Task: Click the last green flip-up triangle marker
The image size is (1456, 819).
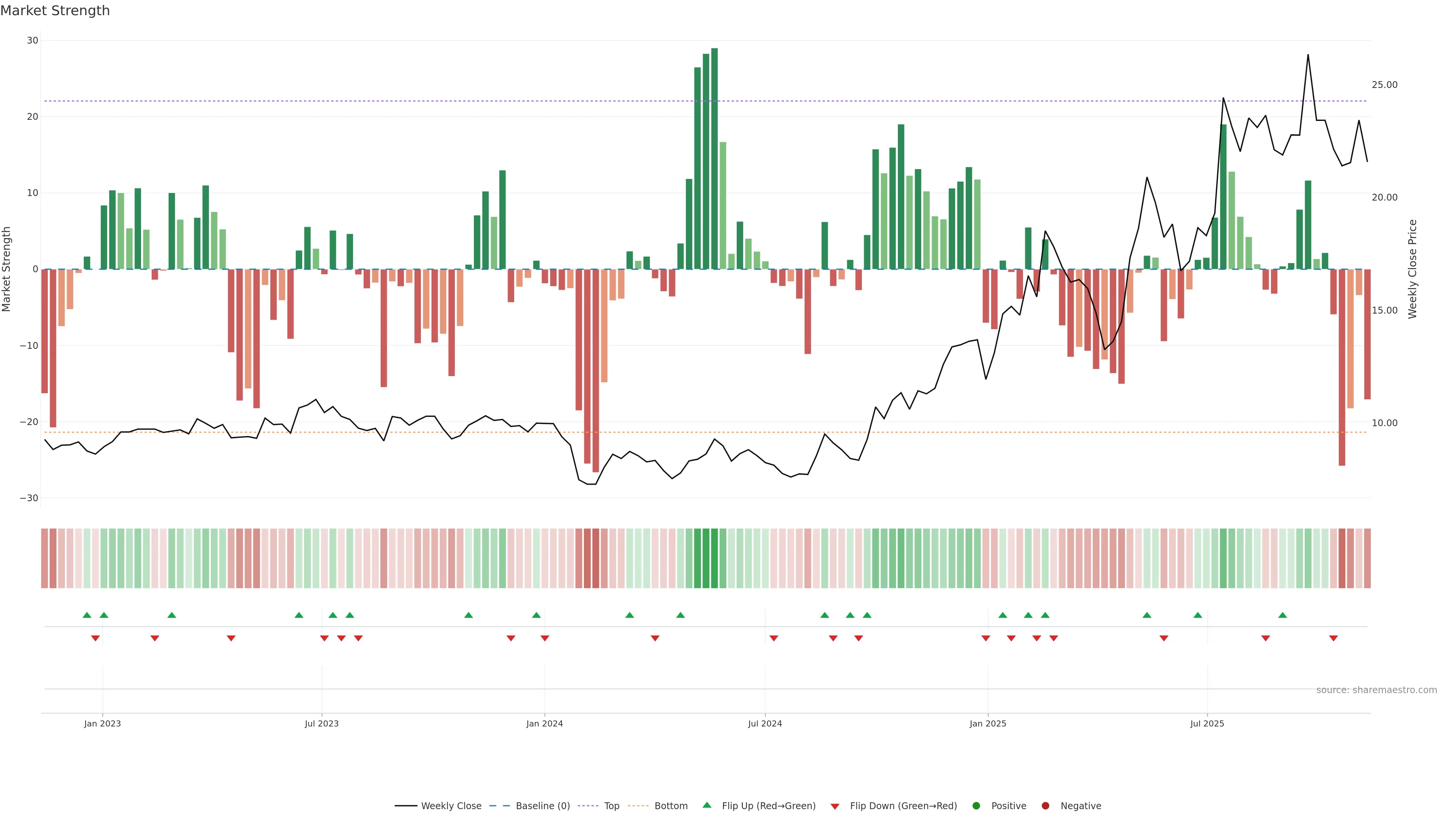Action: [x=1282, y=615]
